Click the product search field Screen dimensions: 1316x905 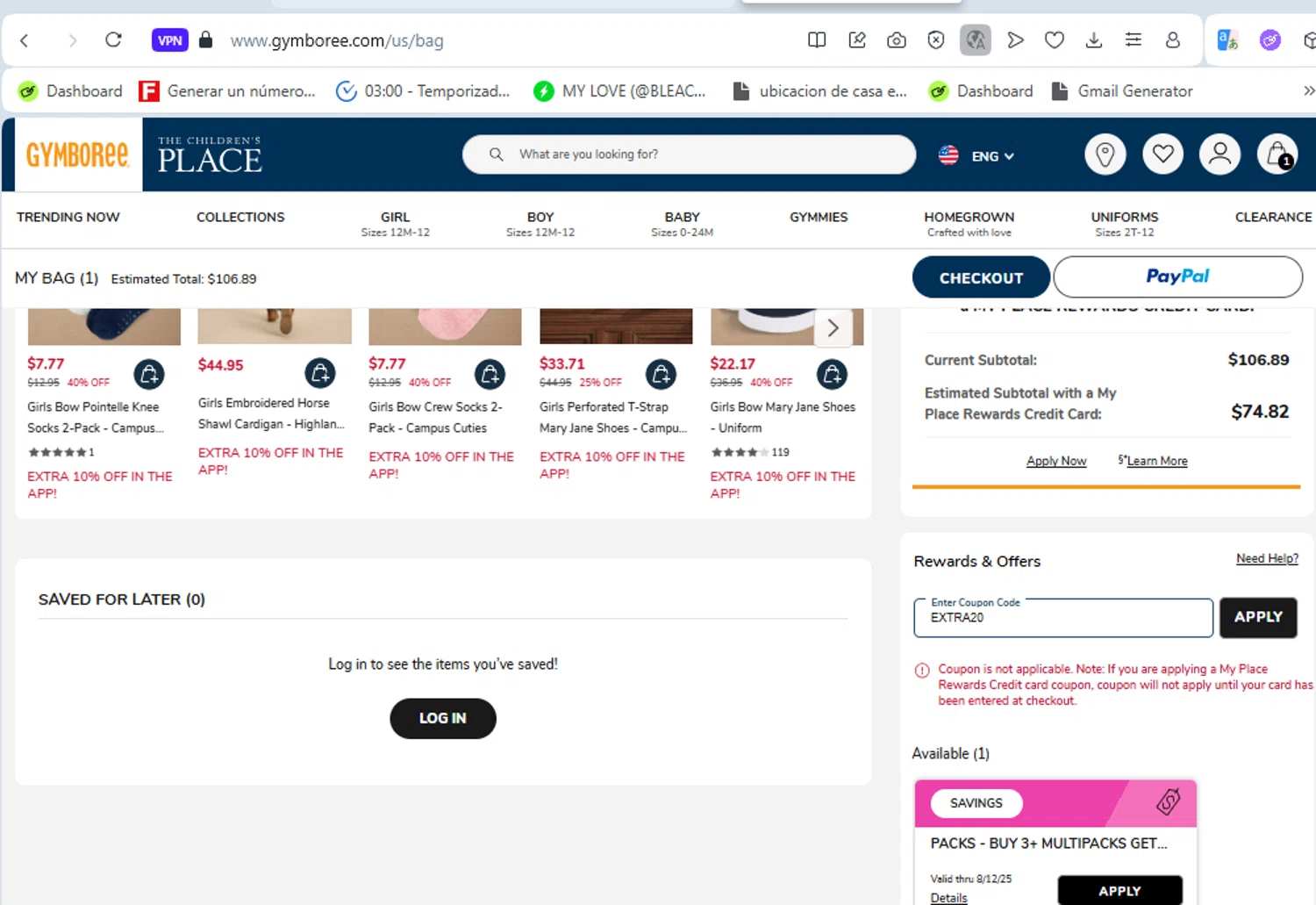[x=689, y=154]
